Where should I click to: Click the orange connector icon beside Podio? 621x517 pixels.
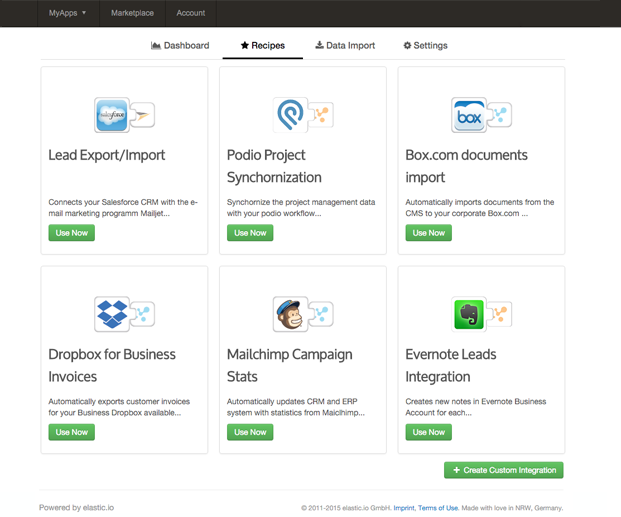coord(321,115)
